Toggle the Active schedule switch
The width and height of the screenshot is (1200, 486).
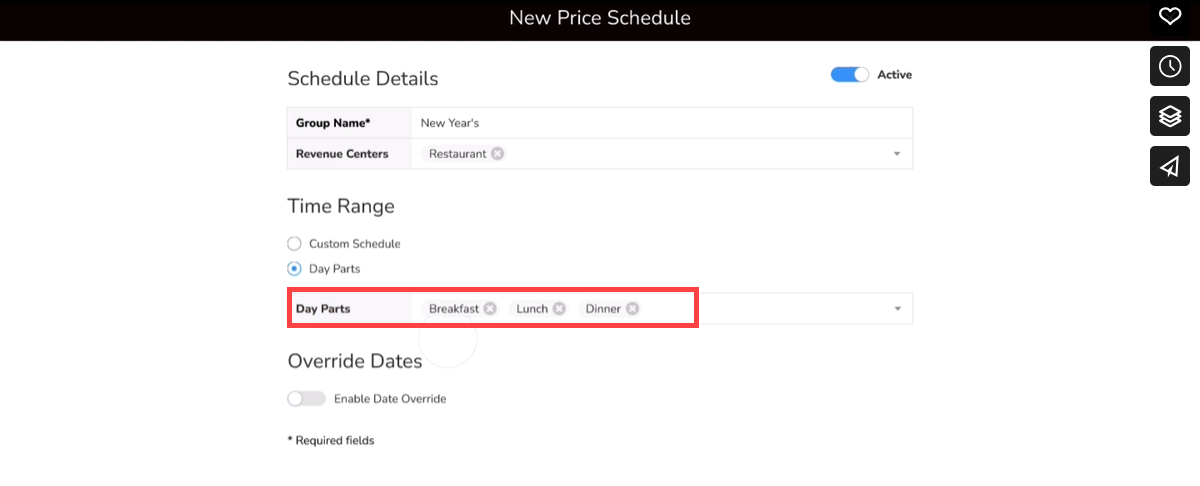click(x=850, y=75)
